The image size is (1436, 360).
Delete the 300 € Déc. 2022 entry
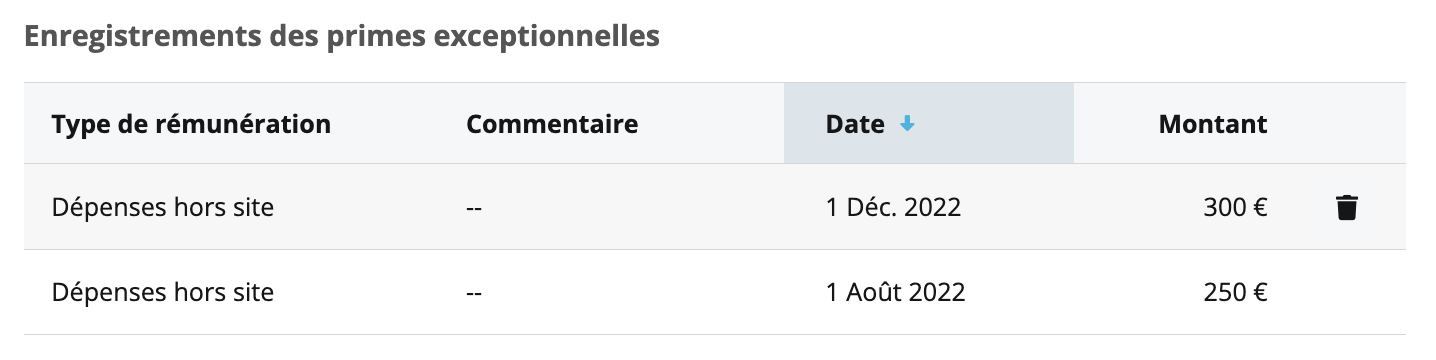[1347, 208]
